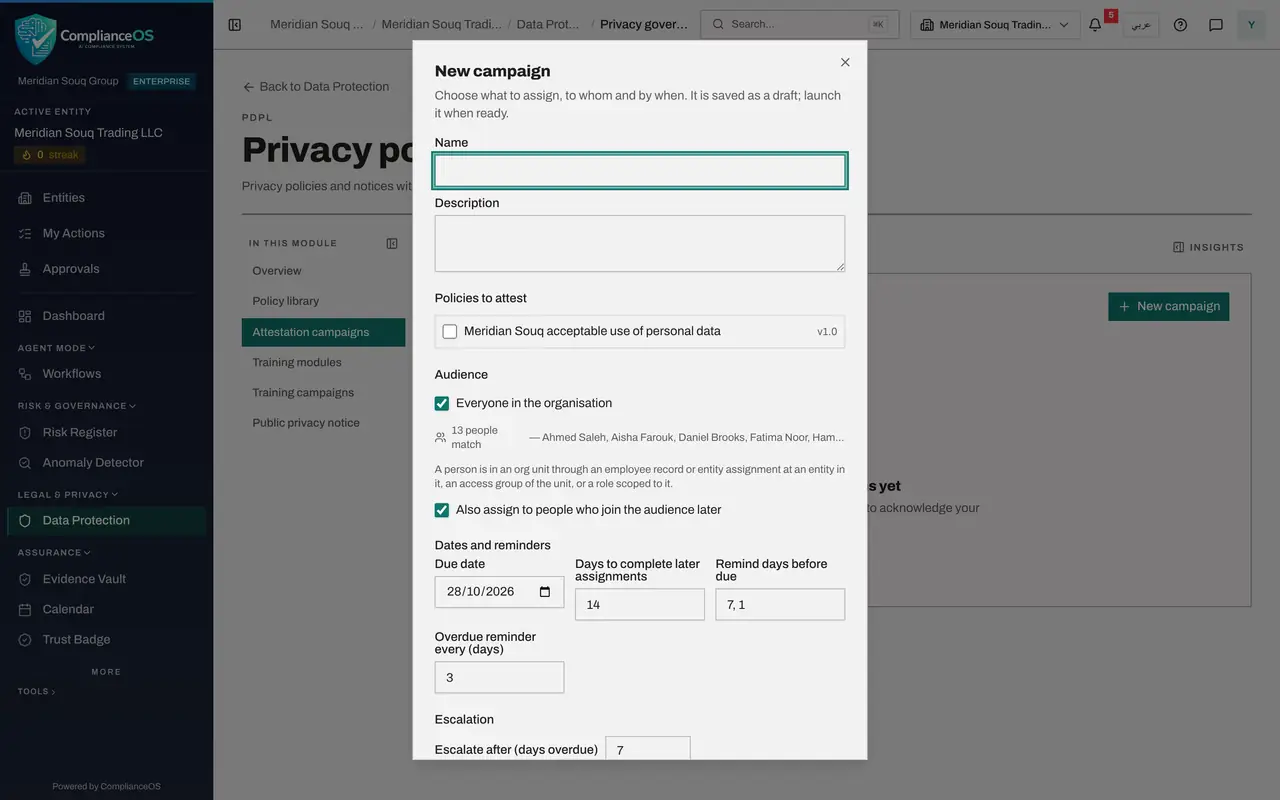Open the Insights button

pyautogui.click(x=1208, y=247)
